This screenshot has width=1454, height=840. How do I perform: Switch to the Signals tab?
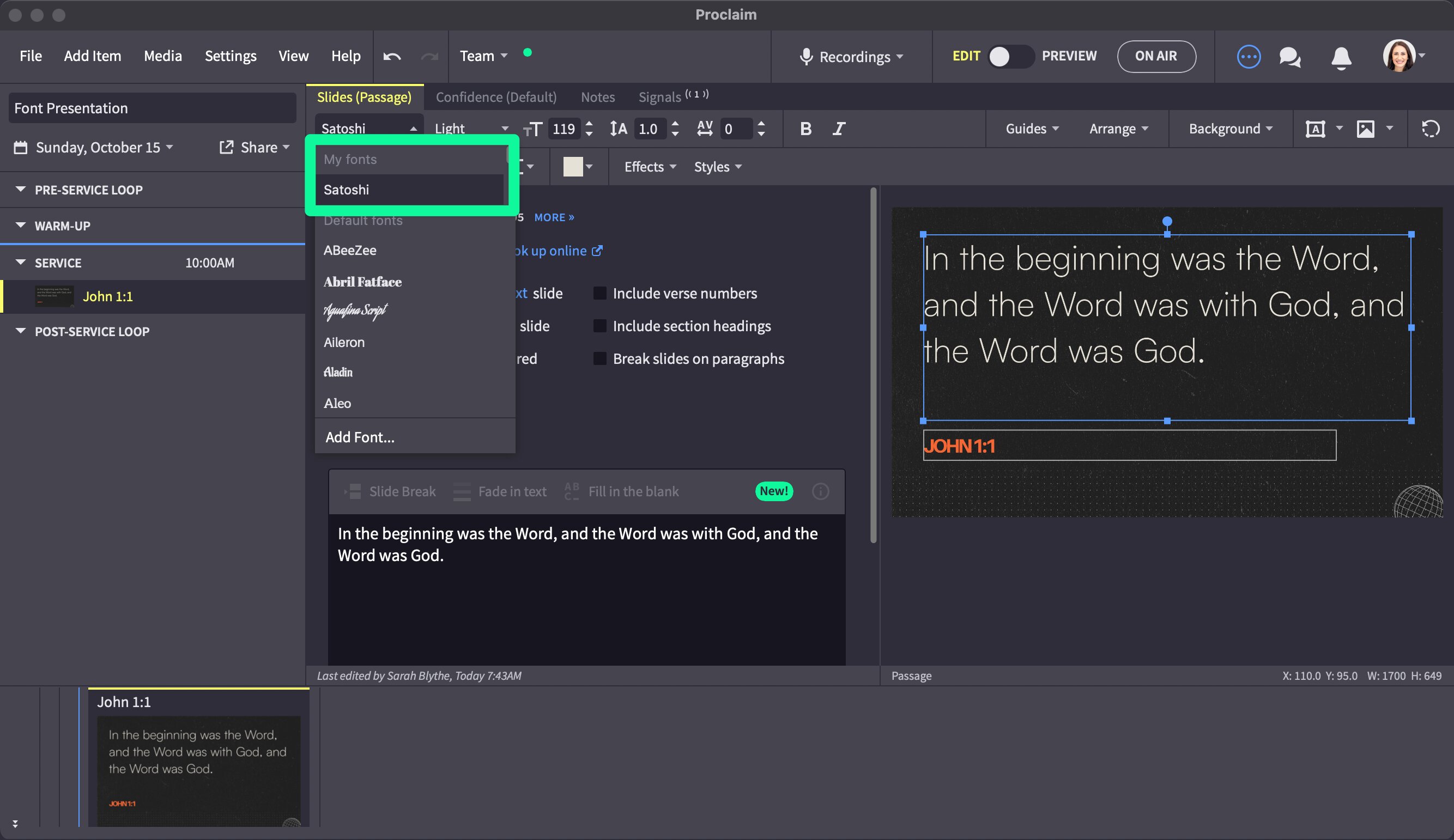(673, 96)
